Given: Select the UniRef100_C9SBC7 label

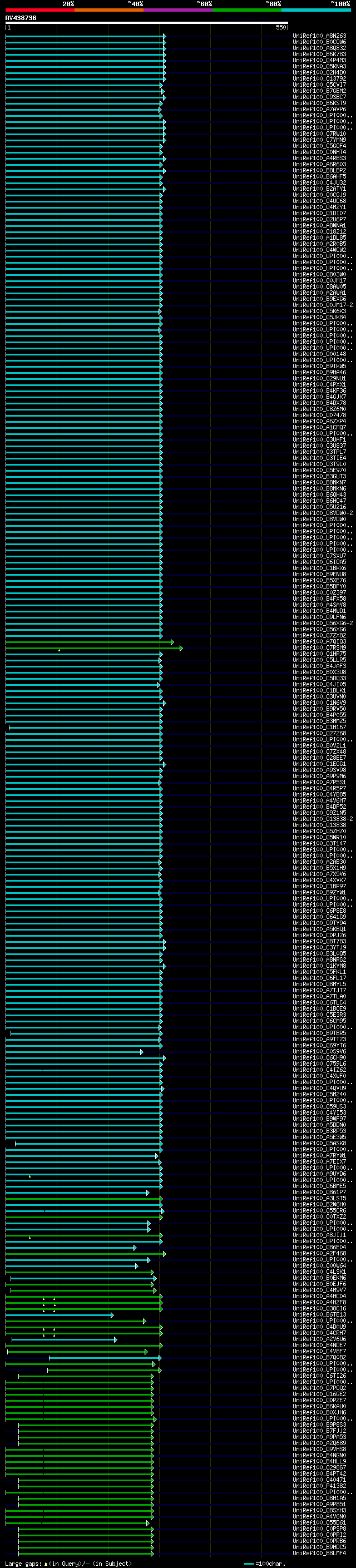Looking at the screenshot, I should point(319,97).
